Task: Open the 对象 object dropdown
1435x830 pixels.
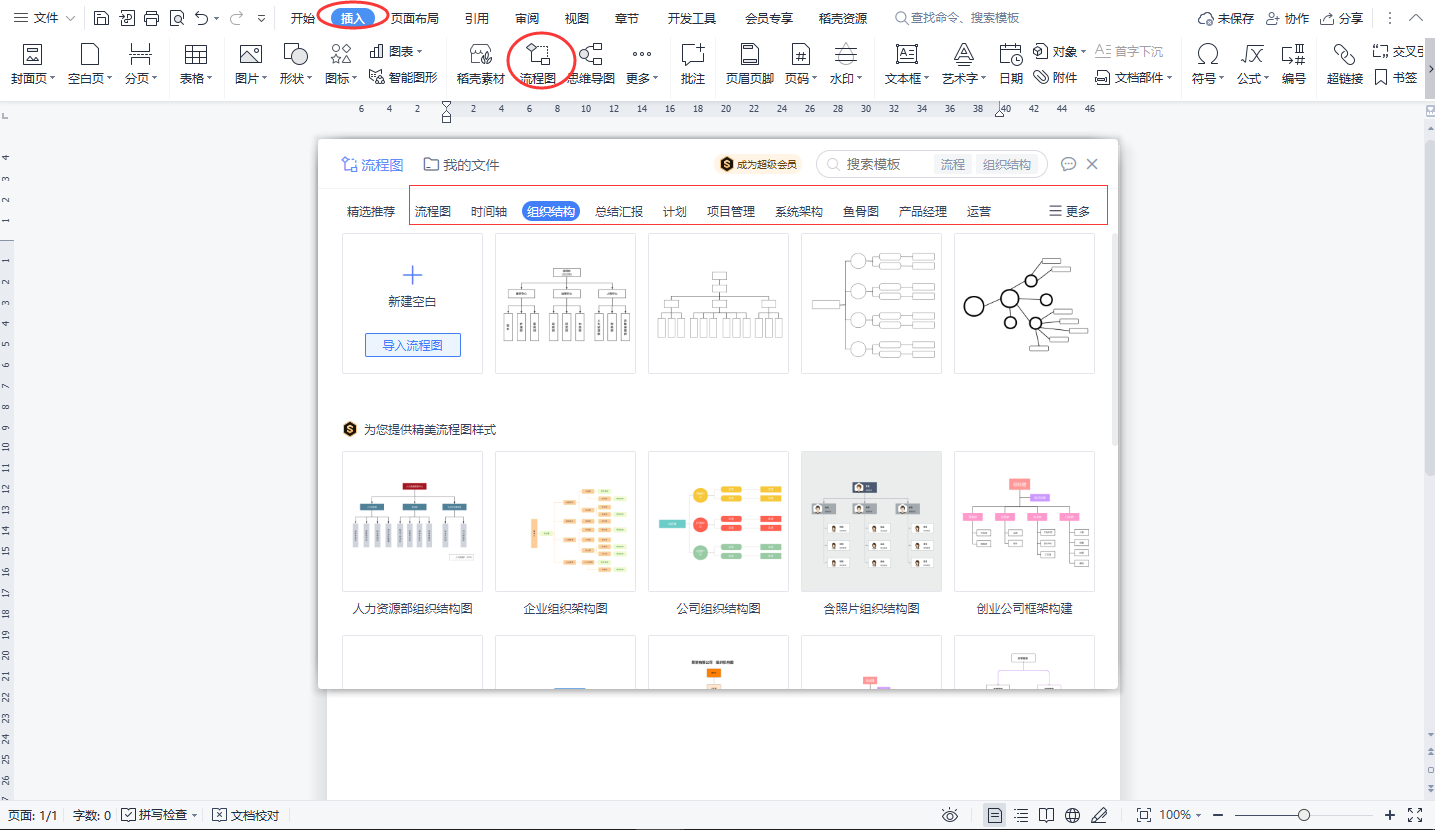Action: (1083, 51)
